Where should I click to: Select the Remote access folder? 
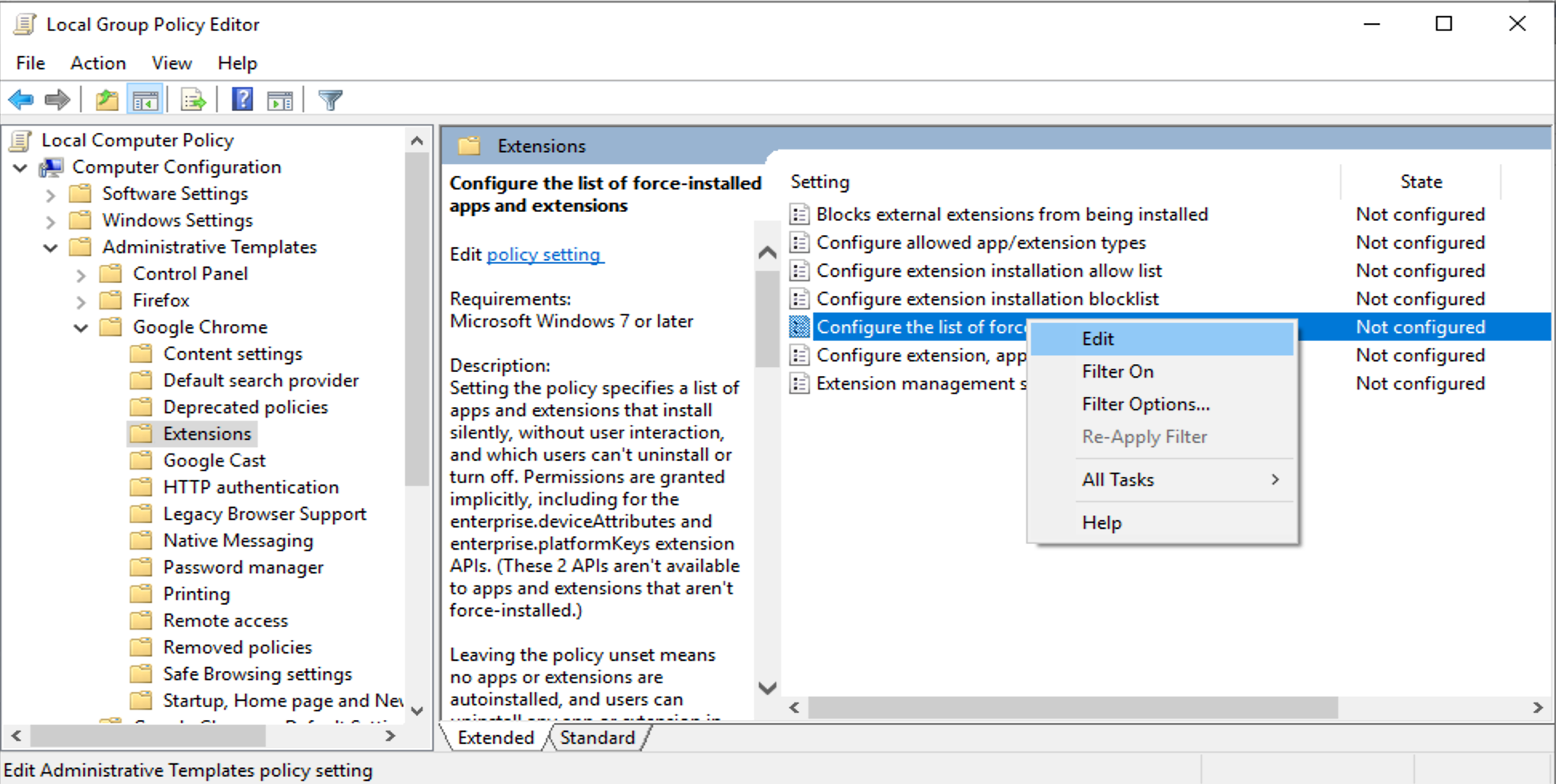click(x=225, y=621)
